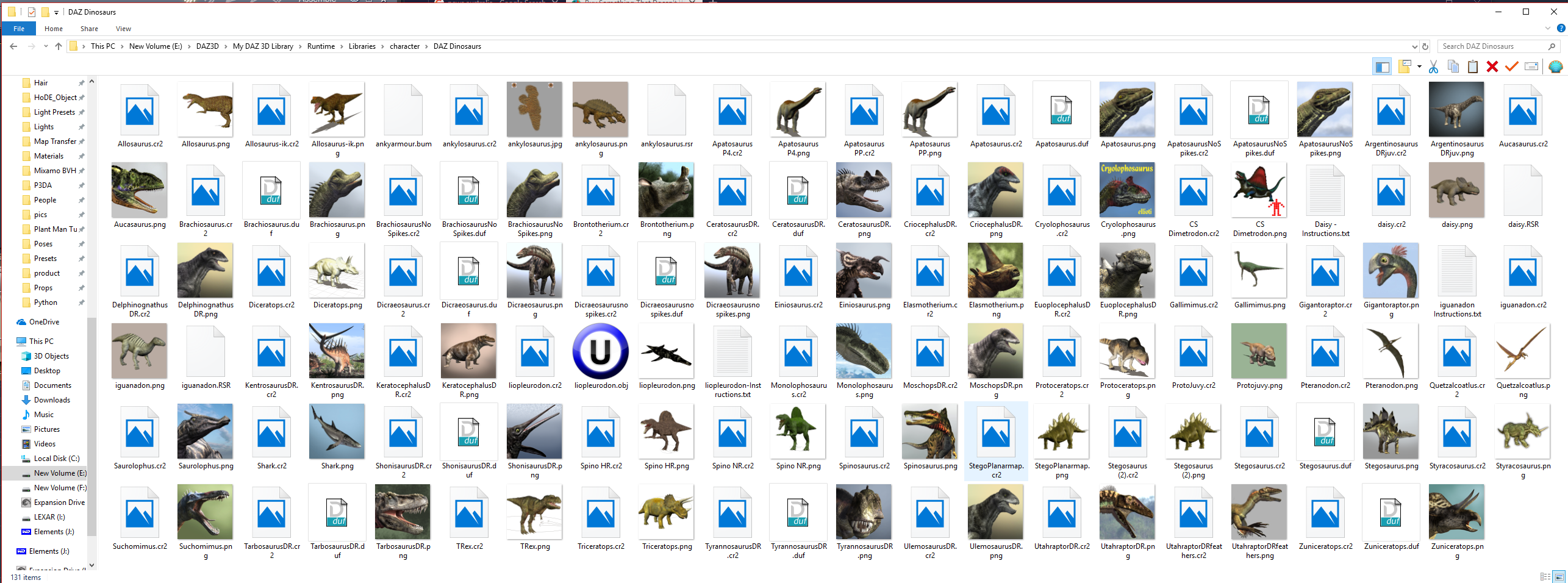1568x583 pixels.
Task: Select the CS Dimetrodon.png thumbnail
Action: [x=1259, y=190]
